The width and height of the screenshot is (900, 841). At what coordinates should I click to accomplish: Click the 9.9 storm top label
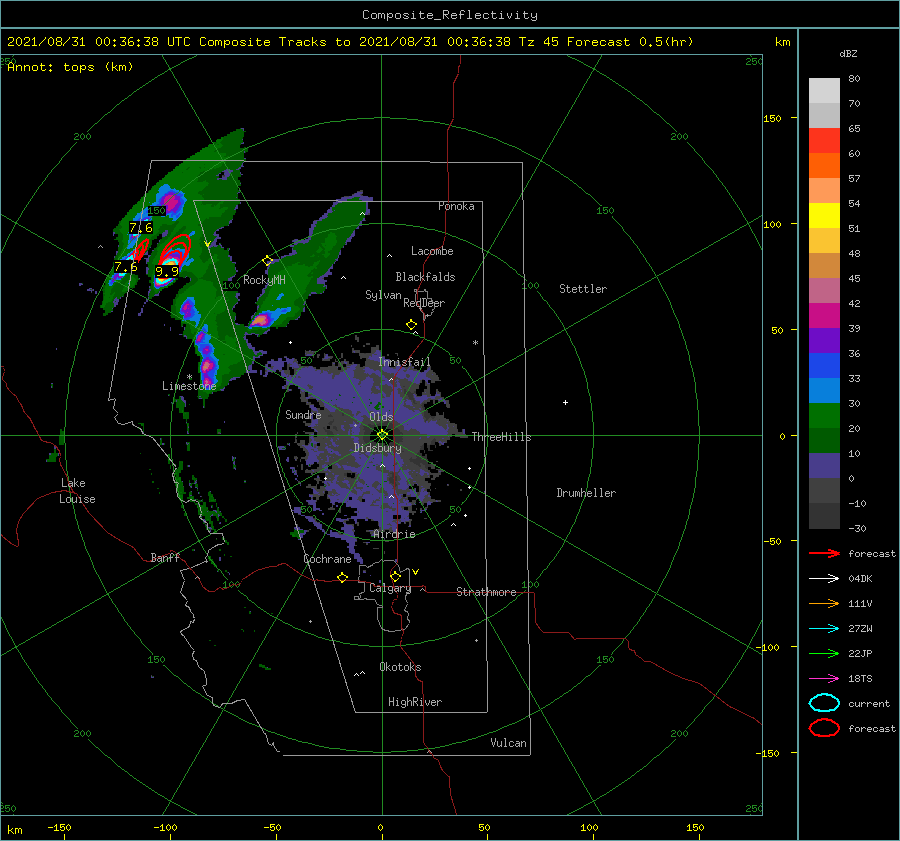click(167, 271)
